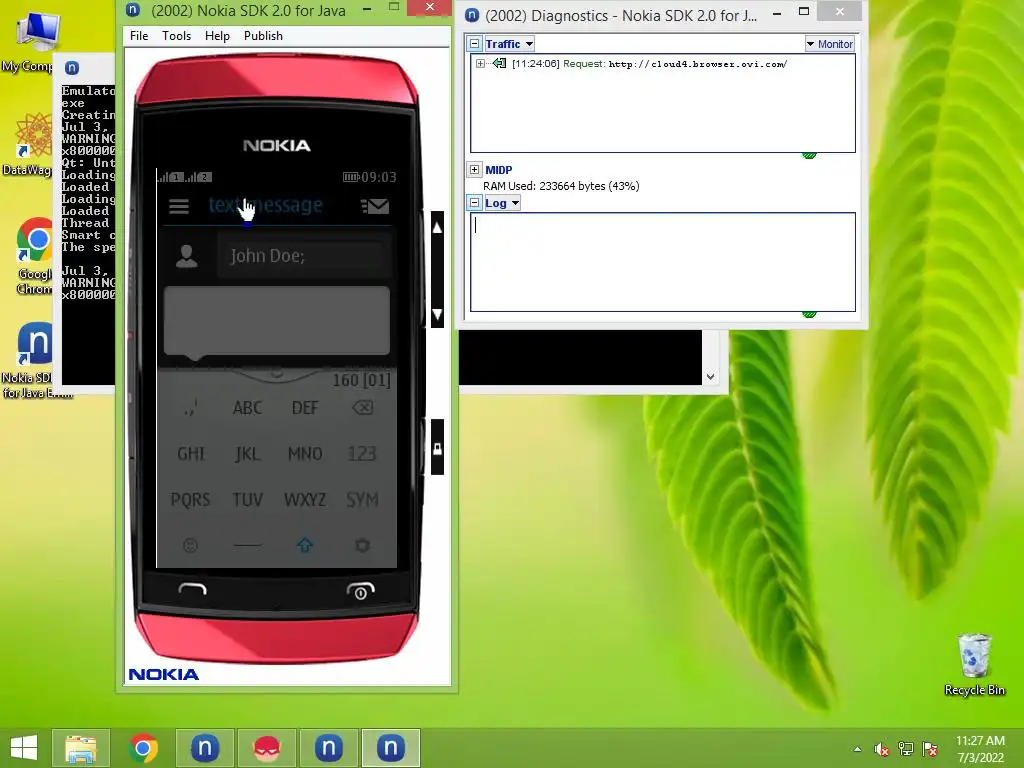
Task: Click the RAM Used value text
Action: coord(561,186)
